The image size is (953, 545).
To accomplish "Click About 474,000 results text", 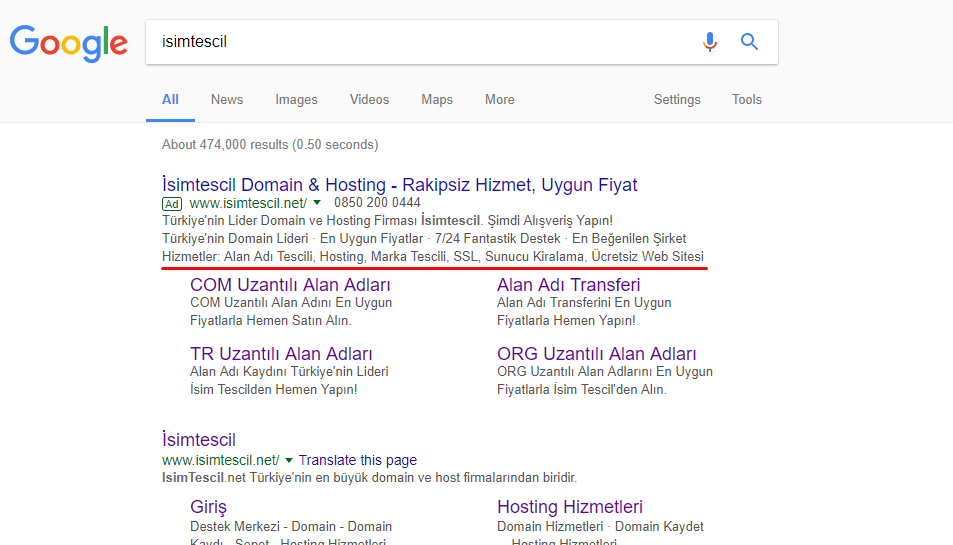I will pos(270,145).
